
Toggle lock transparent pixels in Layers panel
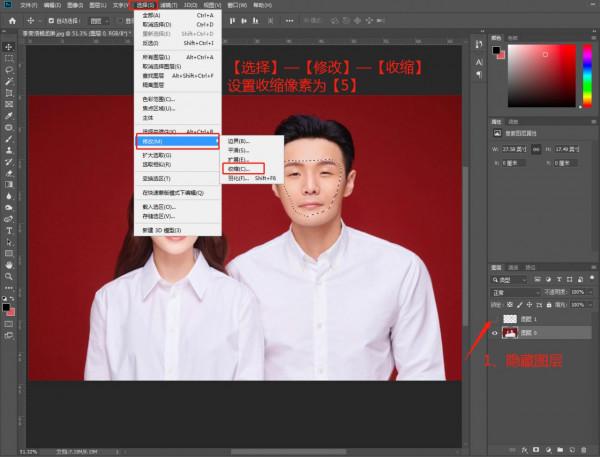coord(510,305)
